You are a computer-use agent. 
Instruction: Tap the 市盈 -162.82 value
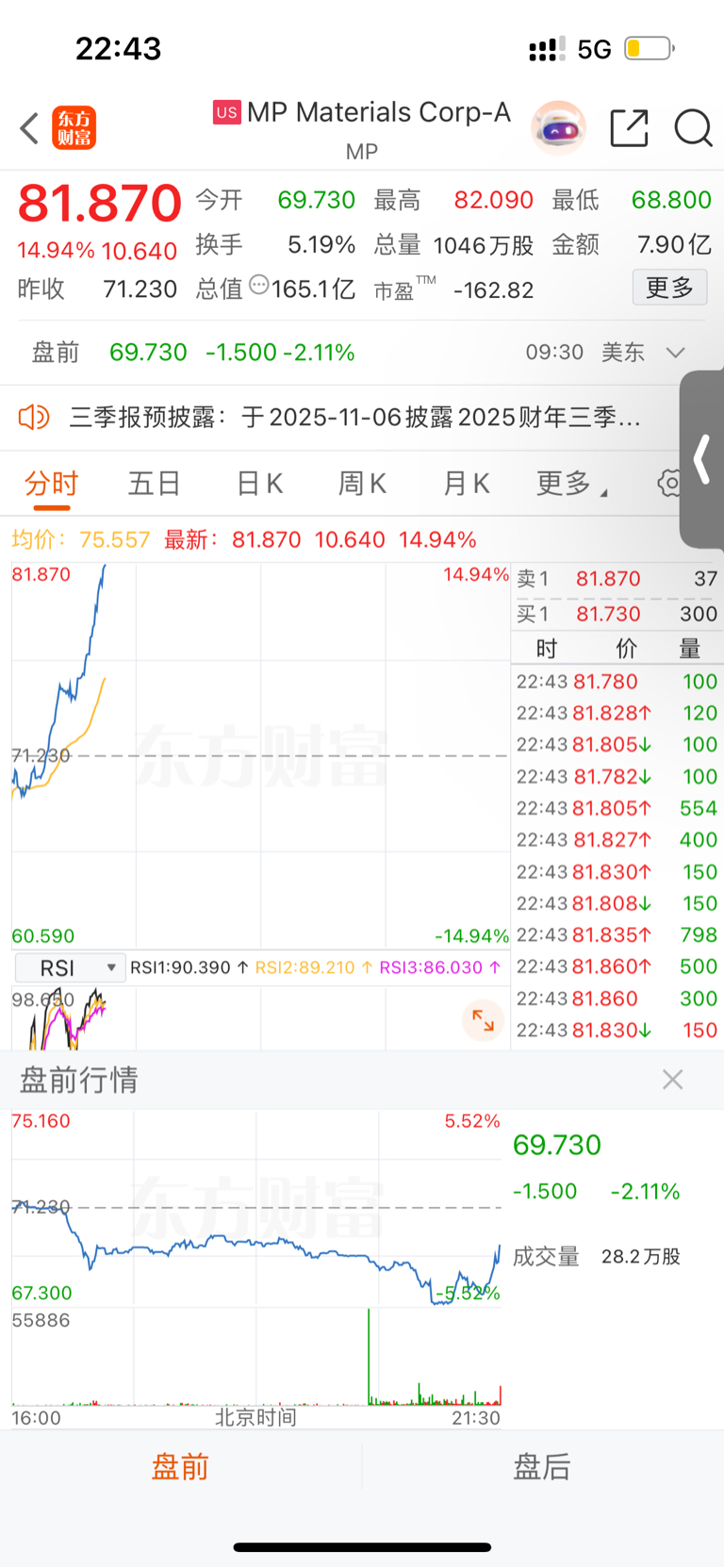point(453,289)
